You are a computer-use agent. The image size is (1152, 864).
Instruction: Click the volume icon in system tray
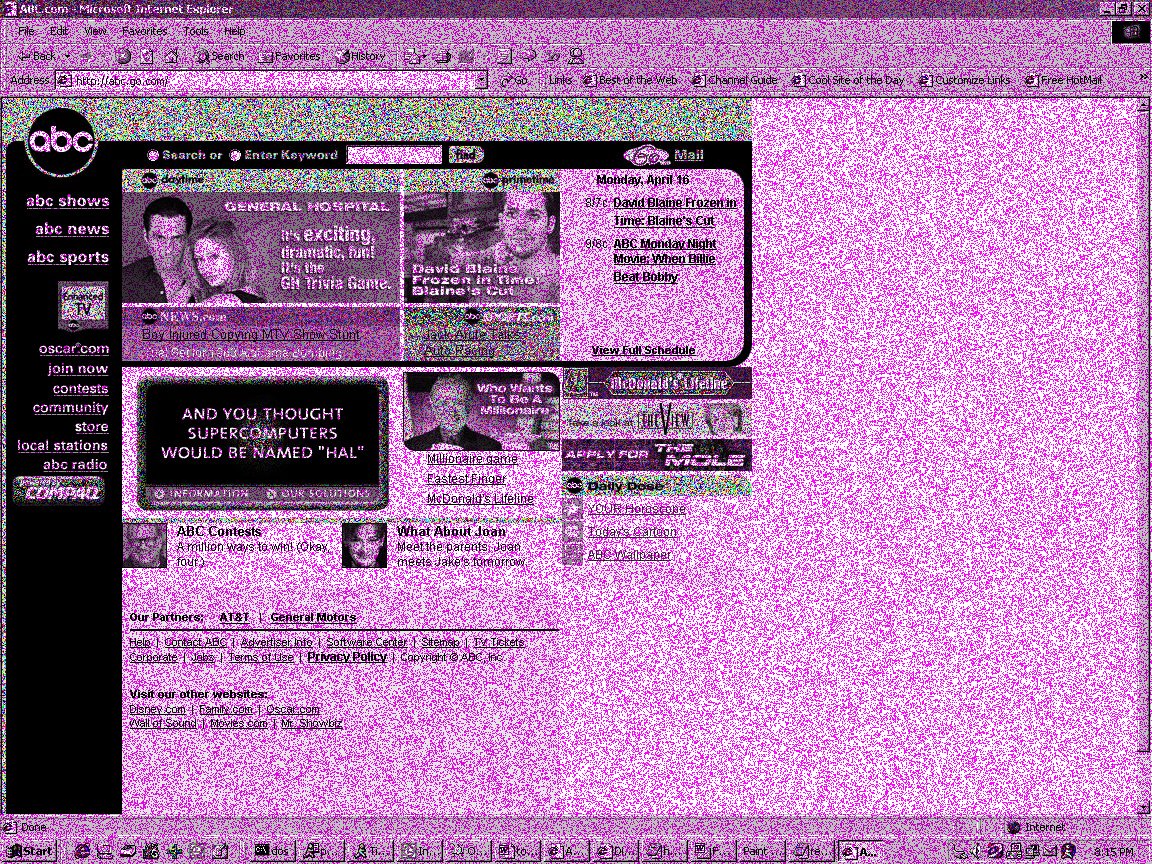(976, 851)
